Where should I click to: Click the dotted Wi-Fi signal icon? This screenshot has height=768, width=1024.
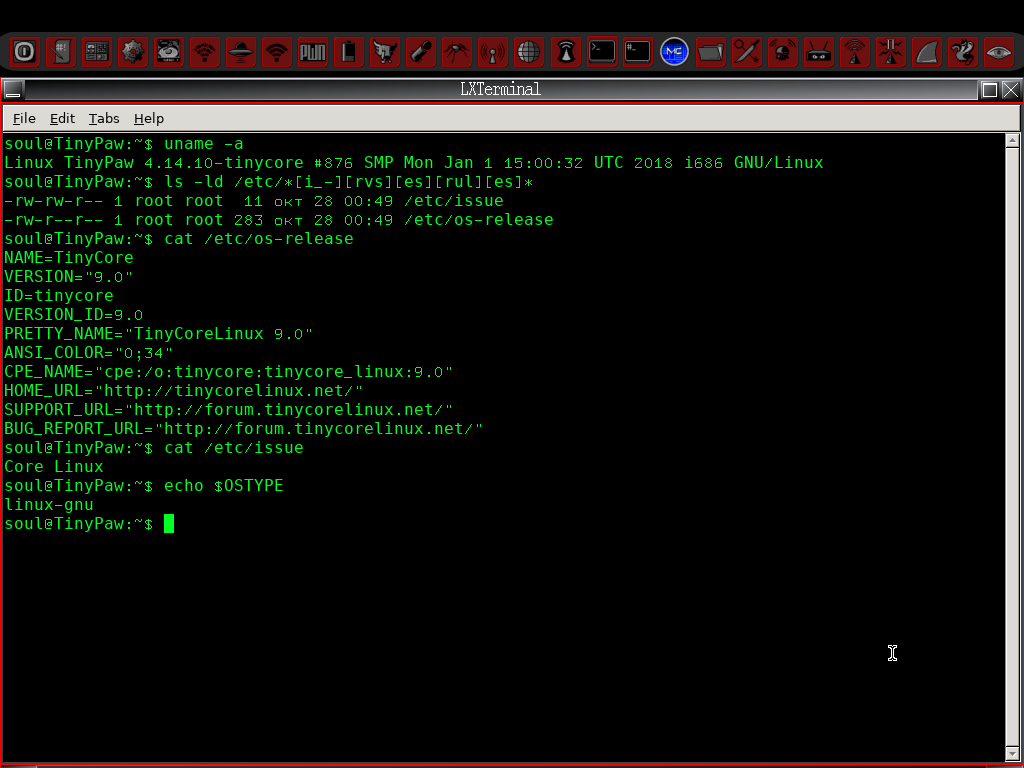(205, 52)
